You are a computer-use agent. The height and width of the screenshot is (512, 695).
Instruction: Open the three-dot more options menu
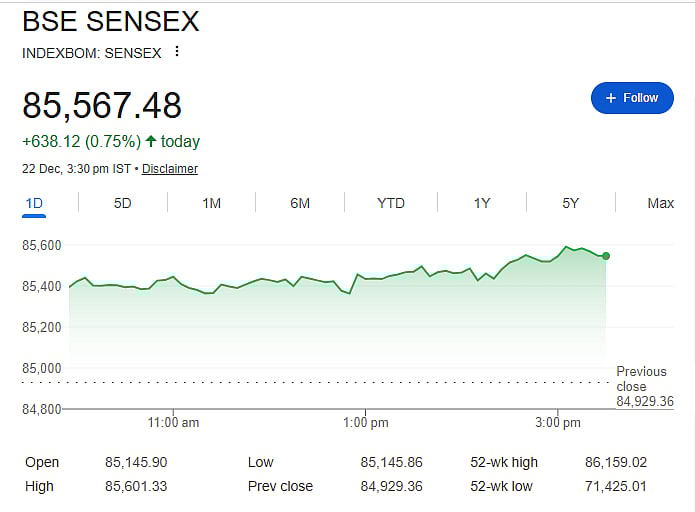click(x=177, y=52)
